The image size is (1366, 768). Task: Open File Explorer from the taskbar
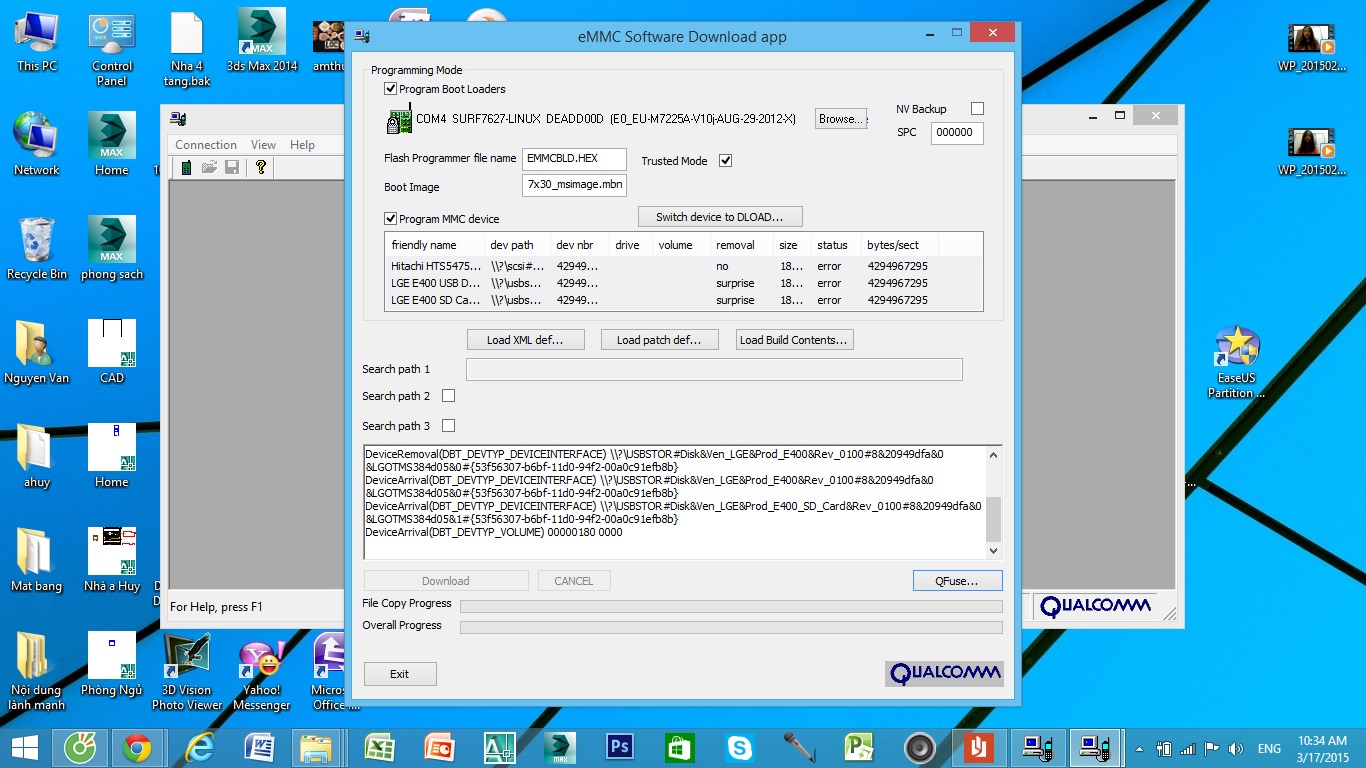pyautogui.click(x=316, y=747)
